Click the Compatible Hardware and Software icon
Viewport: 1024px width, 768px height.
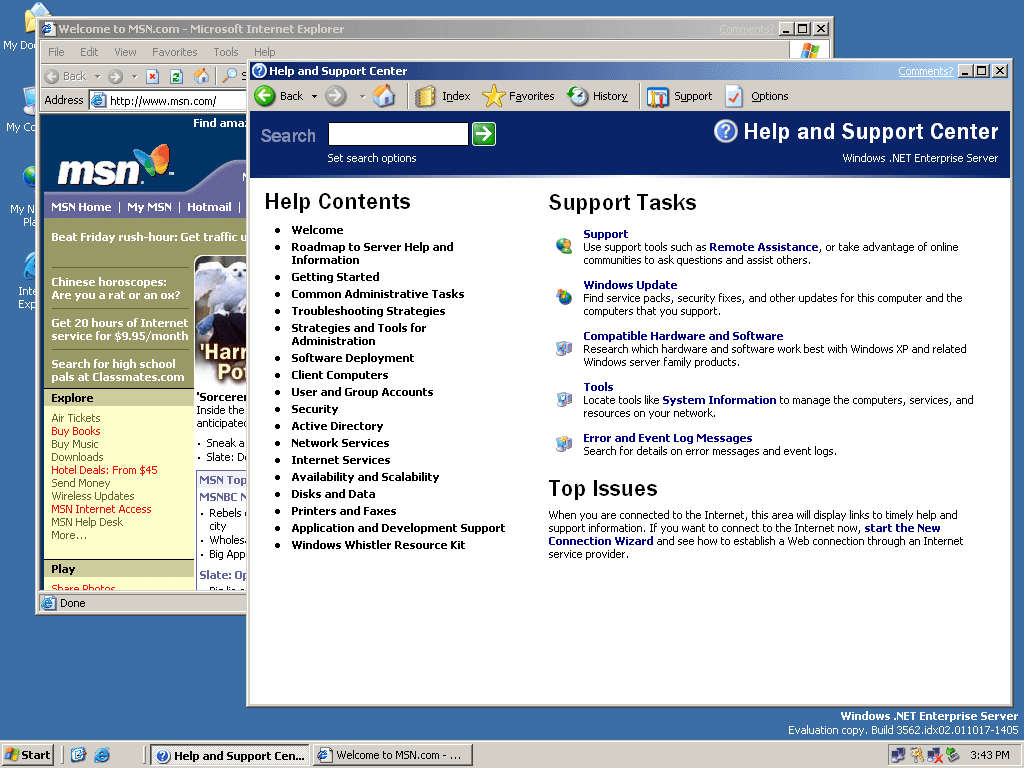(564, 347)
